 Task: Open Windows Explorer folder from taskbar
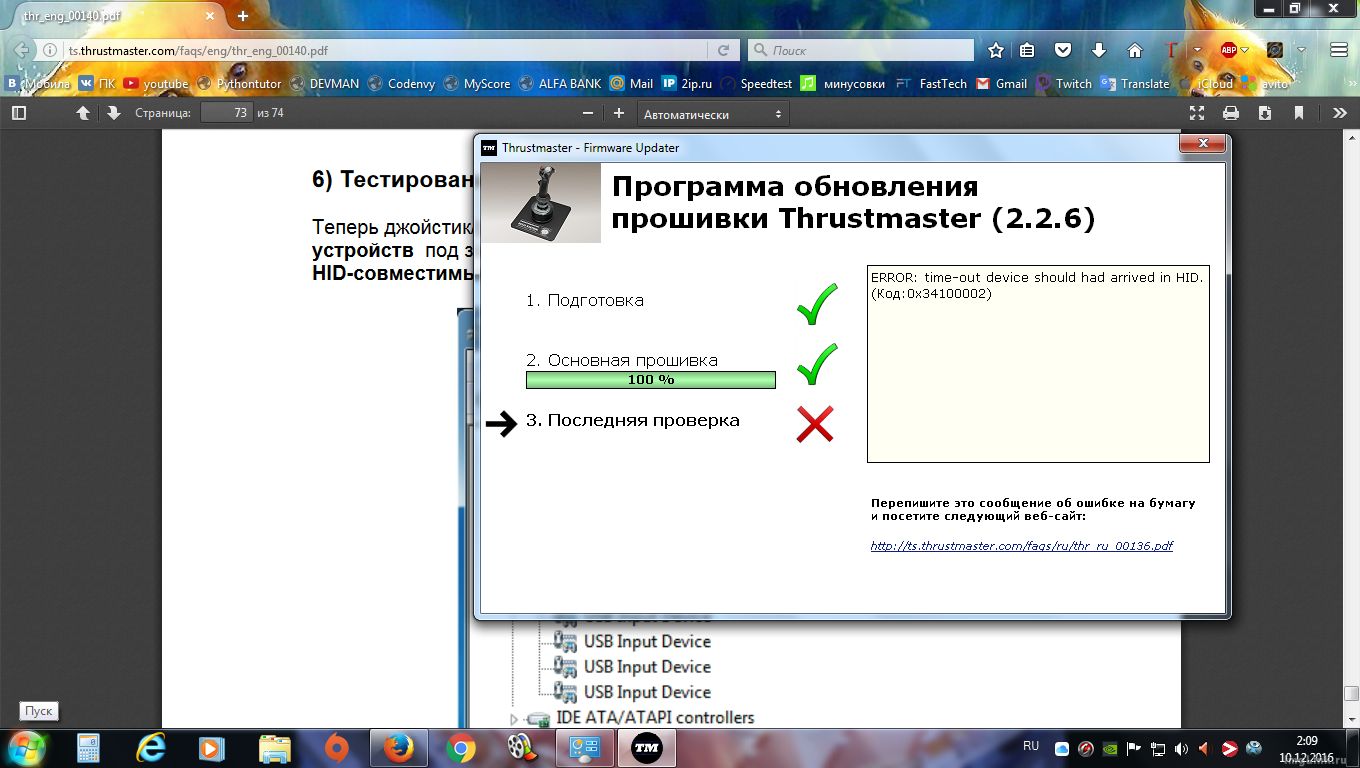tap(274, 748)
